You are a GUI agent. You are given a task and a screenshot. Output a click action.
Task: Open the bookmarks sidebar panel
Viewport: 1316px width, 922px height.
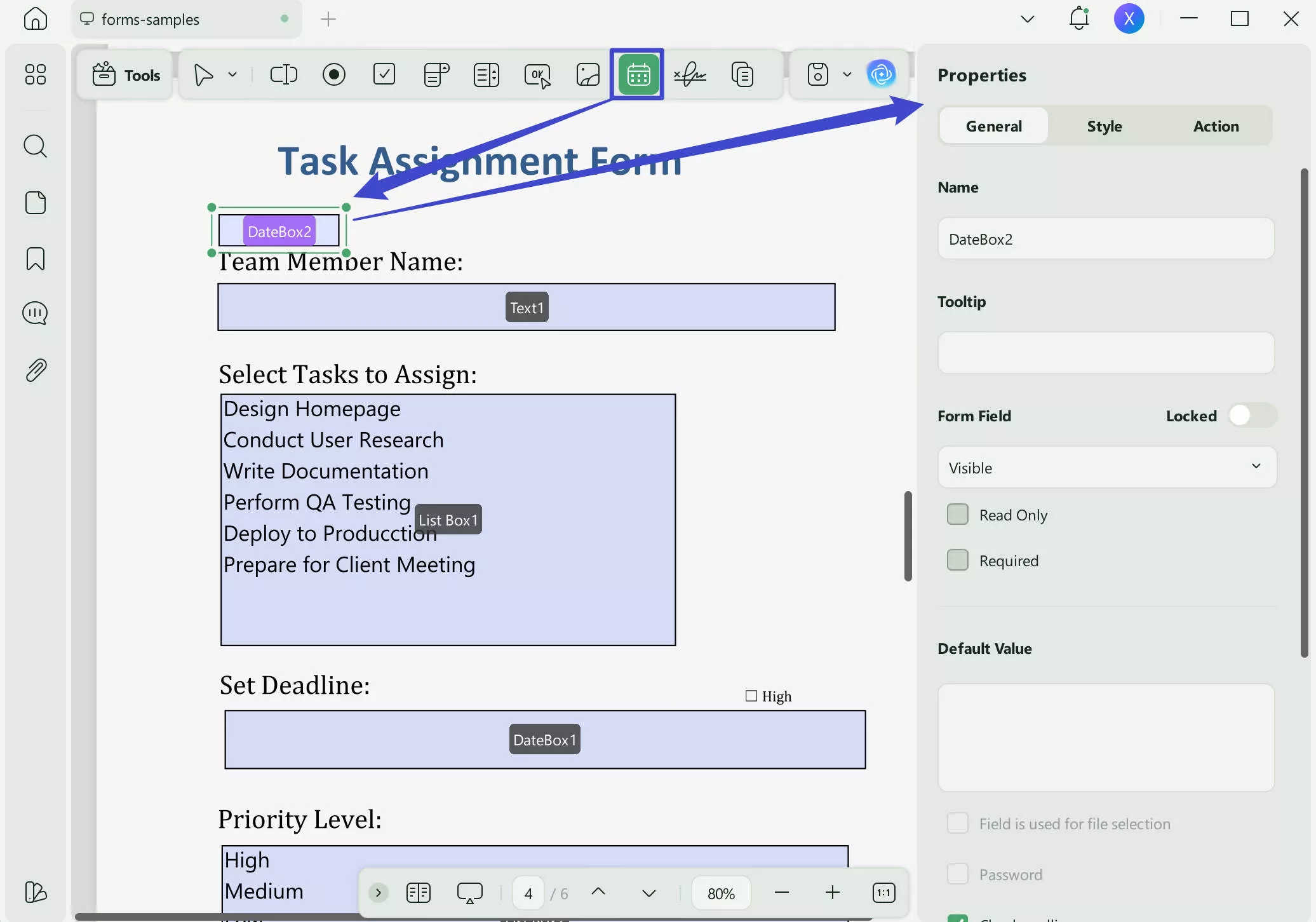(35, 259)
